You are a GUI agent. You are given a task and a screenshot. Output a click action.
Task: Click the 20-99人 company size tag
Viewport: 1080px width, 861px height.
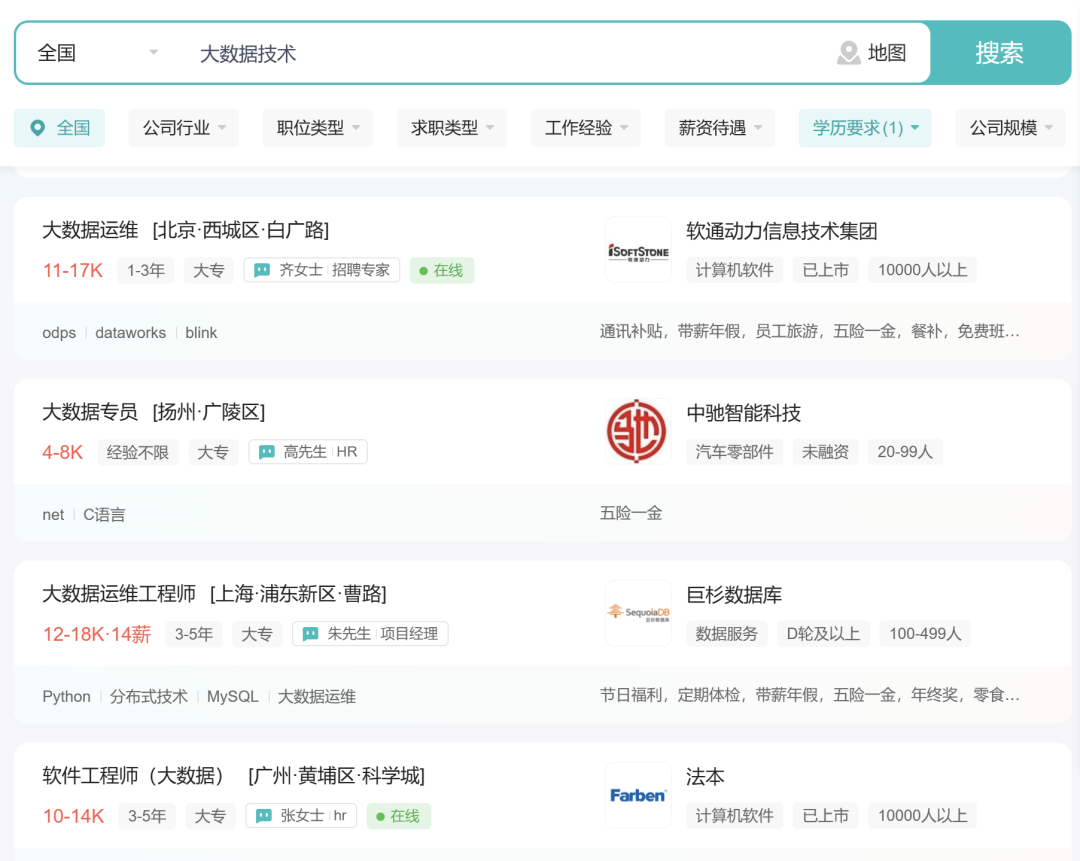[x=905, y=452]
